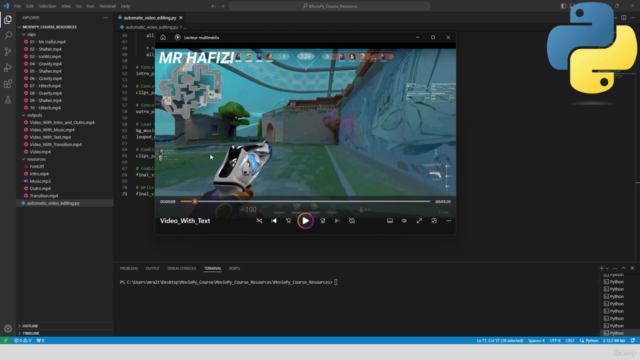Open the File menu

tap(18, 6)
